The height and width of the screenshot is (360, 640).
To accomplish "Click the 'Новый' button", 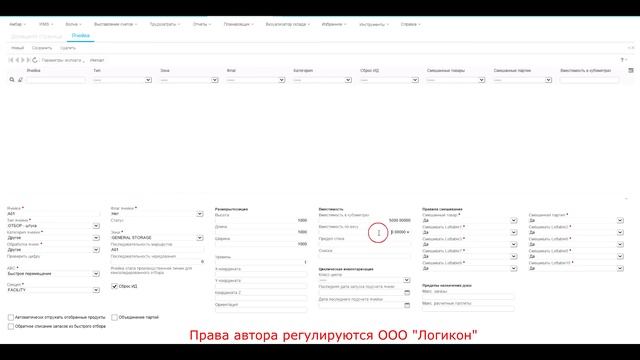I will [18, 48].
